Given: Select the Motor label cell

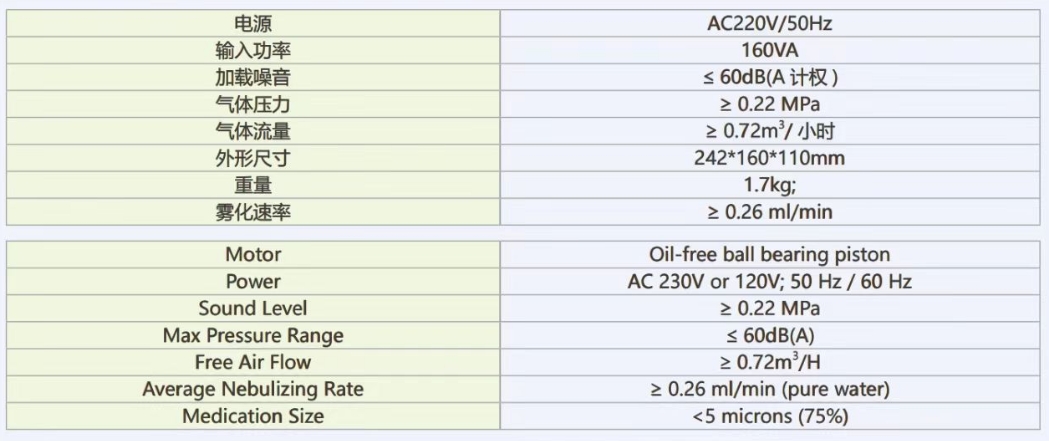Looking at the screenshot, I should coord(253,255).
